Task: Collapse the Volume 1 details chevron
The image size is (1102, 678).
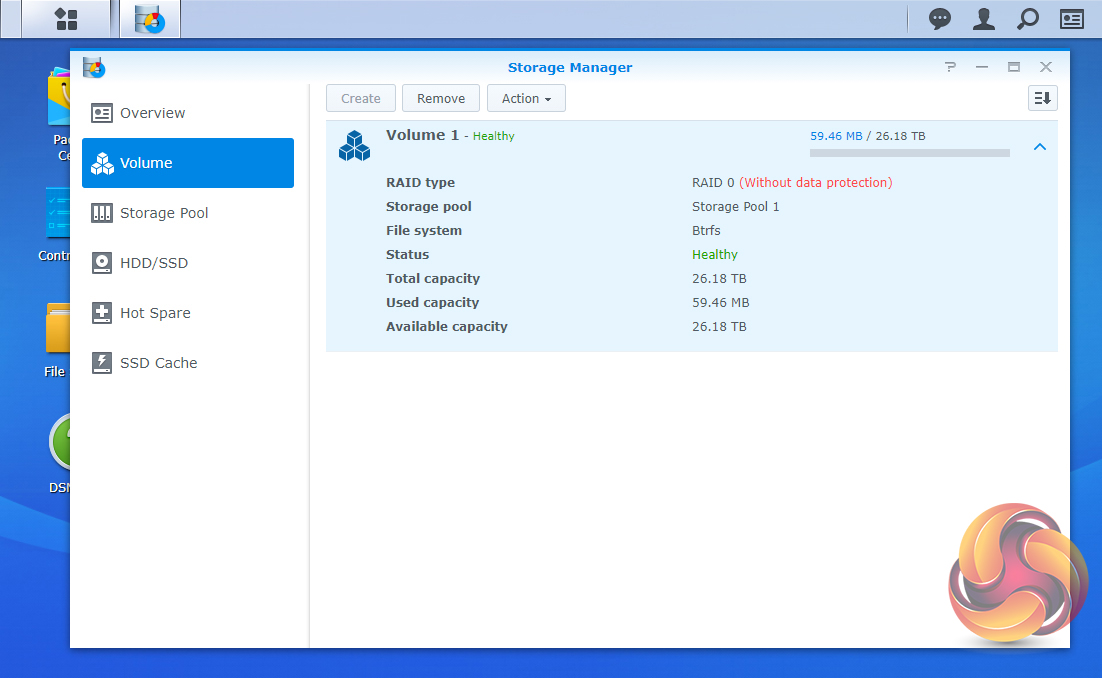Action: (1040, 147)
